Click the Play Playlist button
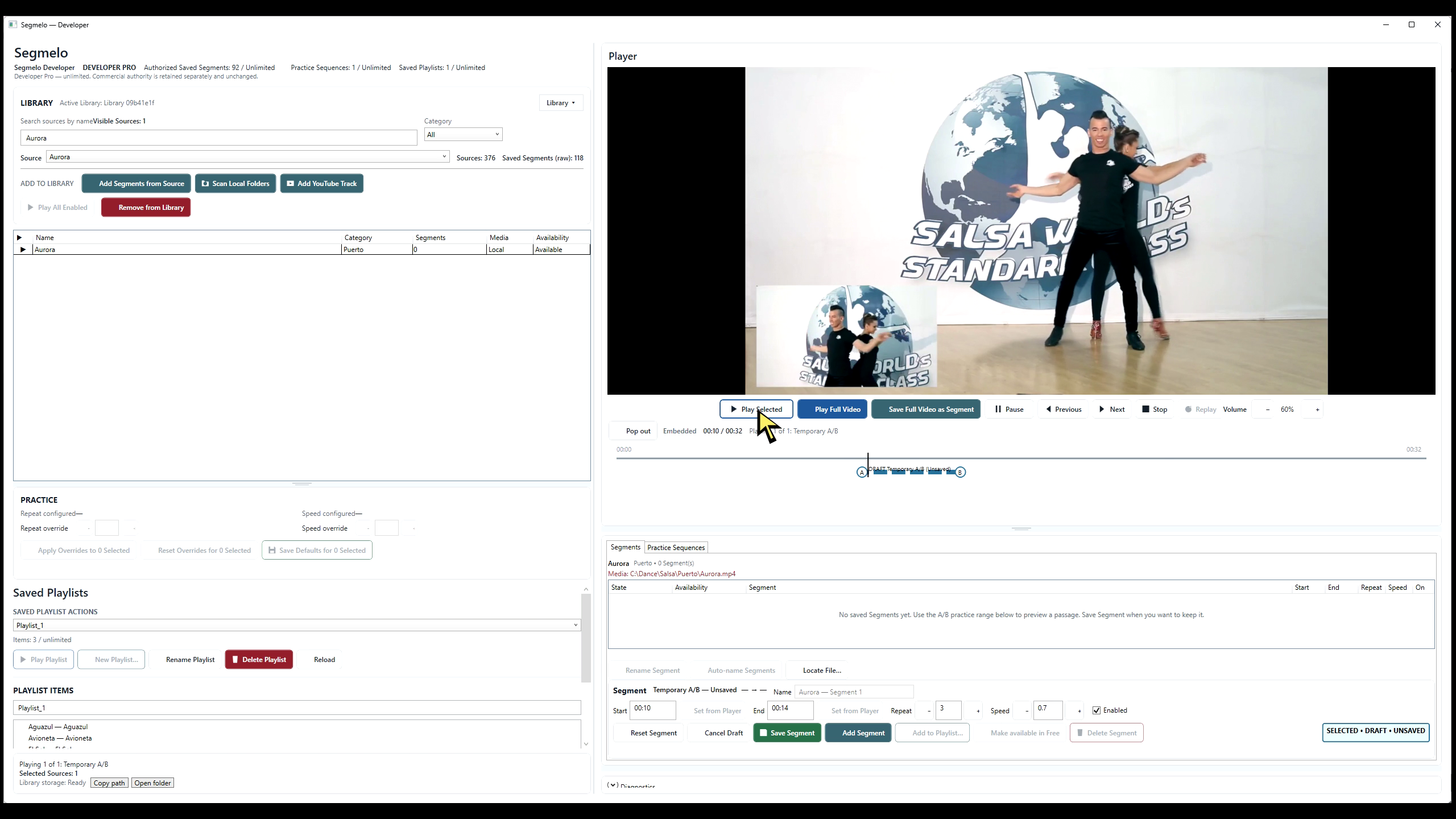Image resolution: width=1456 pixels, height=819 pixels. click(x=43, y=659)
